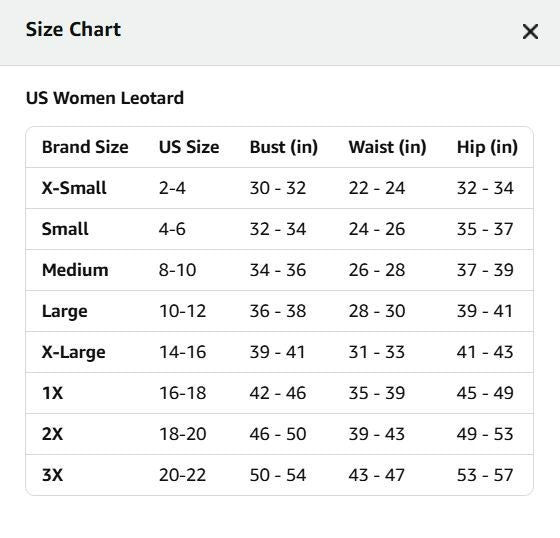Select the X-Small row label
The width and height of the screenshot is (560, 538).
74,188
